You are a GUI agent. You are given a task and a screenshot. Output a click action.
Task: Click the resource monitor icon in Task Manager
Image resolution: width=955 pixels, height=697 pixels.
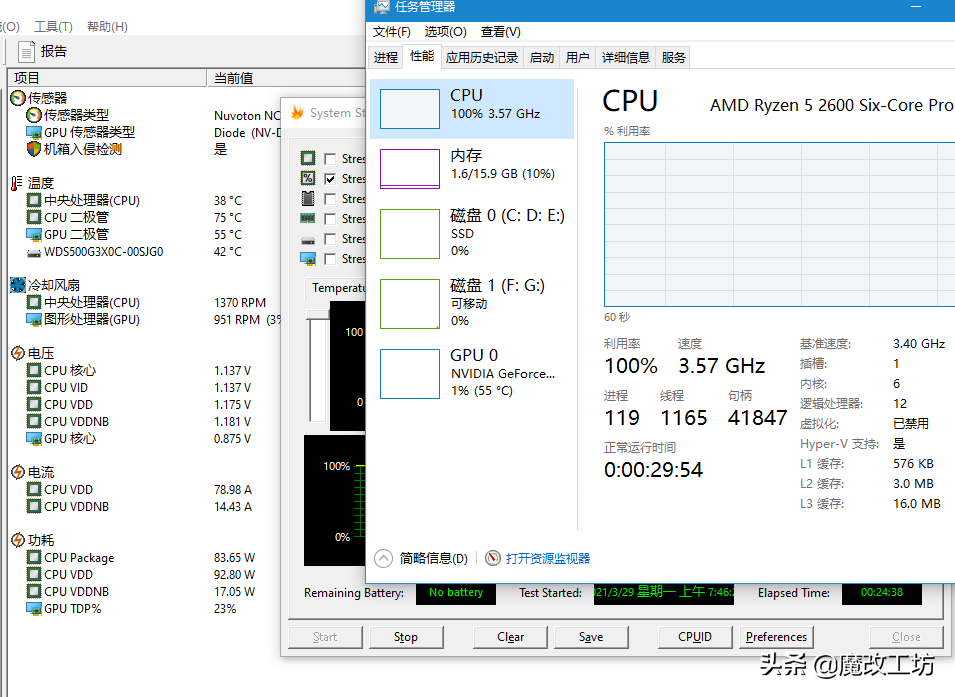pyautogui.click(x=493, y=558)
